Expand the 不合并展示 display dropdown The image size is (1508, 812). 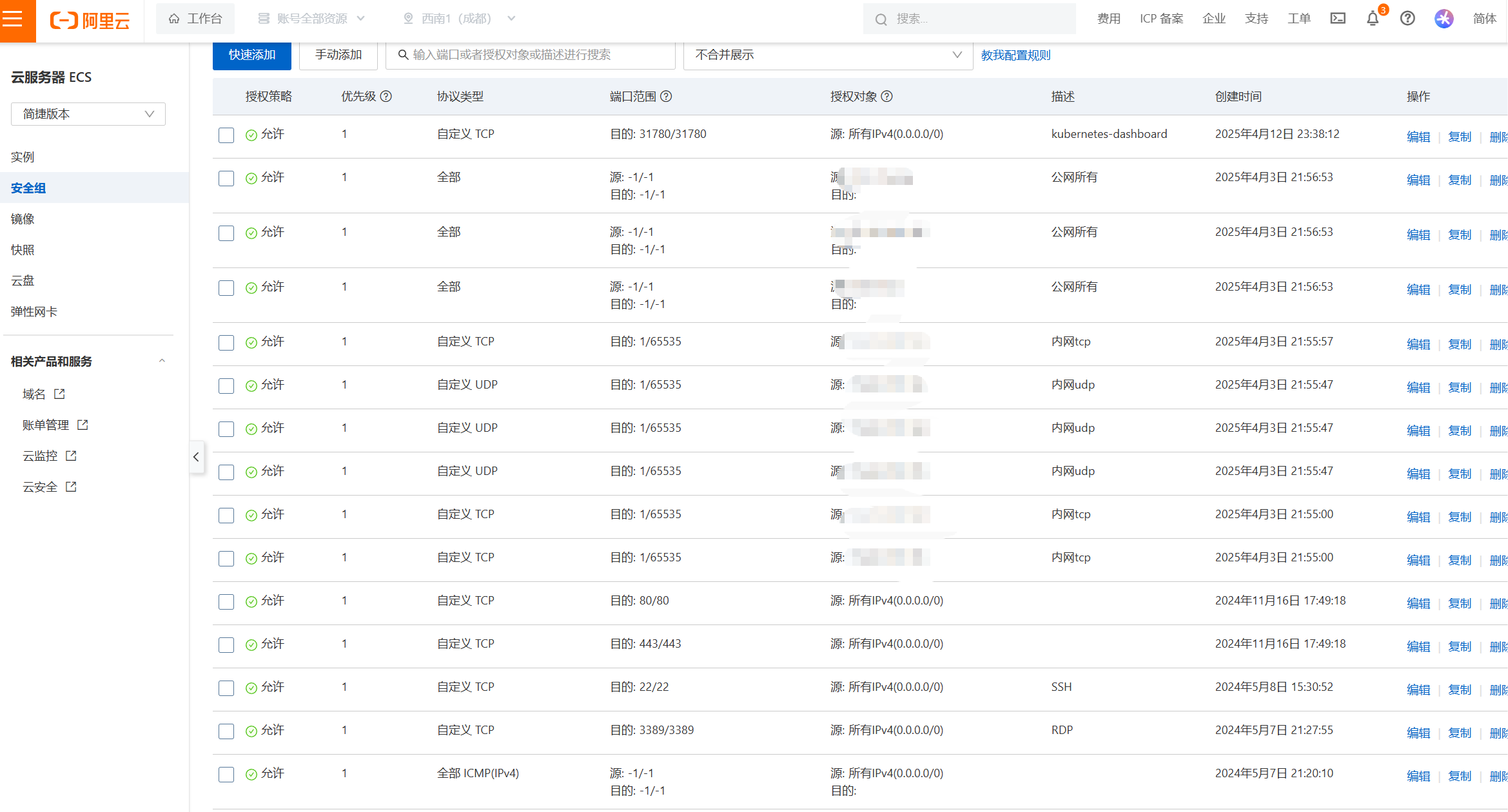pyautogui.click(x=827, y=55)
